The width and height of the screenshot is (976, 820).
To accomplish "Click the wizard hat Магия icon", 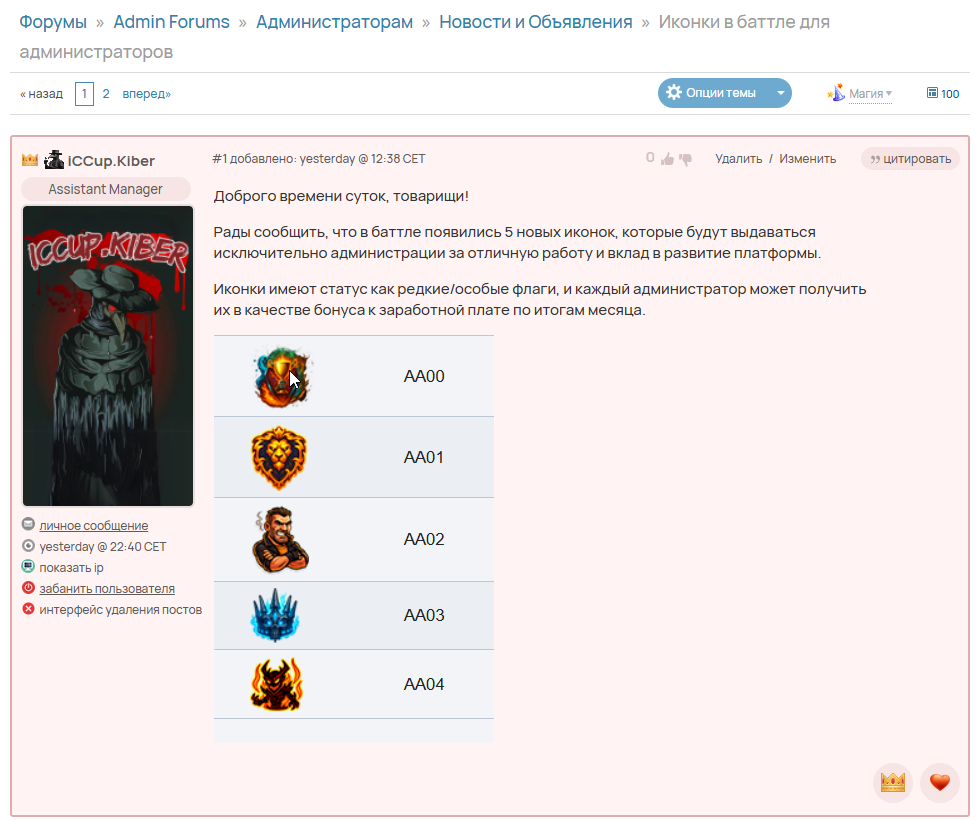I will pos(837,93).
